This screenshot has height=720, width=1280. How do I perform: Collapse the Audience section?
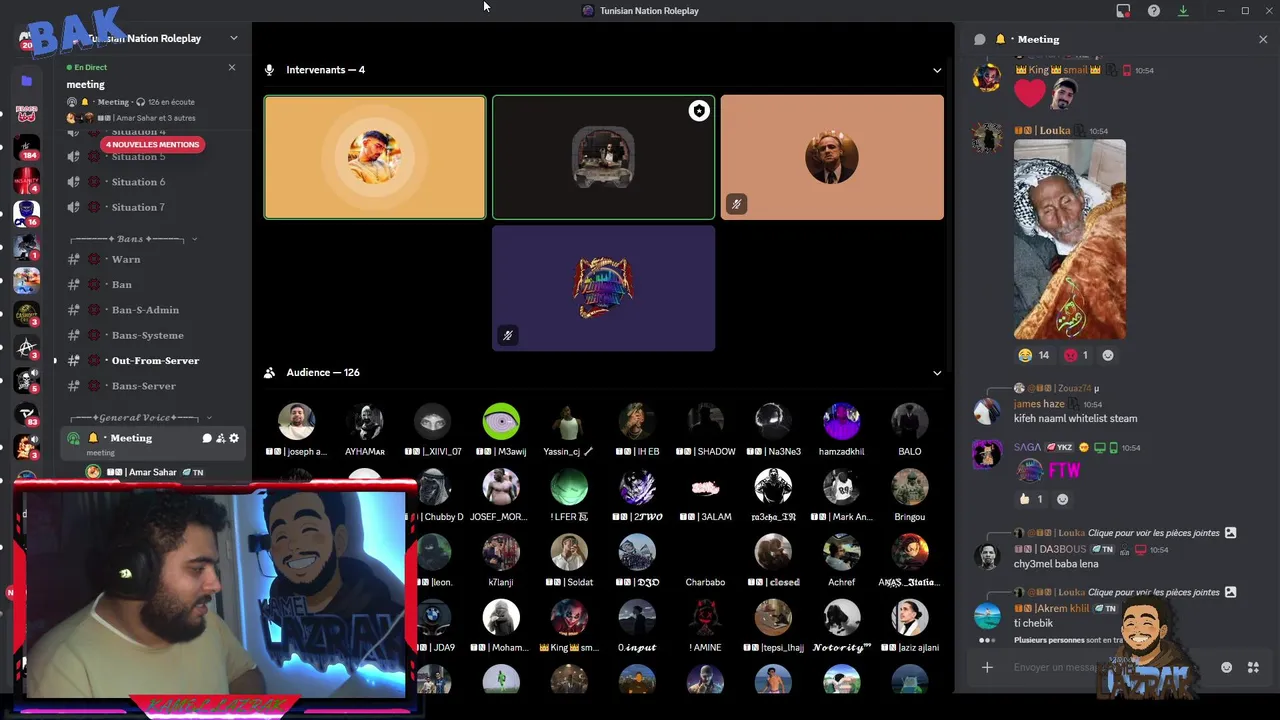[937, 373]
